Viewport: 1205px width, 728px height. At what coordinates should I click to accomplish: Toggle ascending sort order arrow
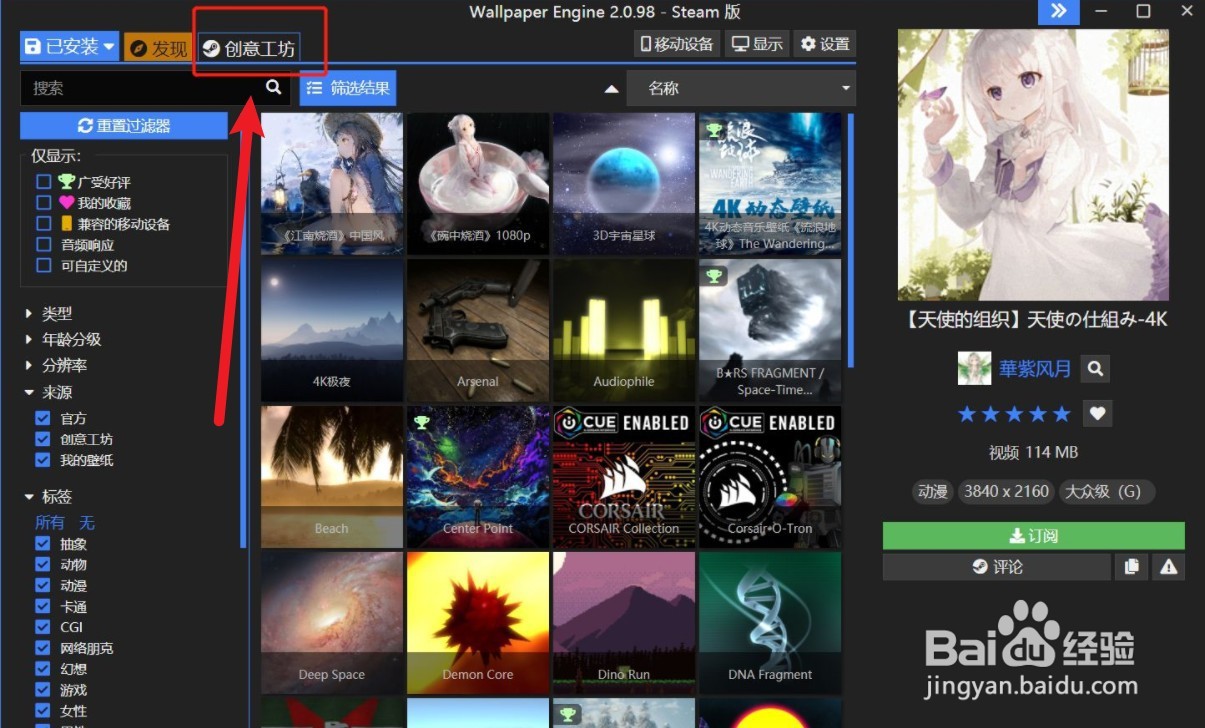[611, 88]
